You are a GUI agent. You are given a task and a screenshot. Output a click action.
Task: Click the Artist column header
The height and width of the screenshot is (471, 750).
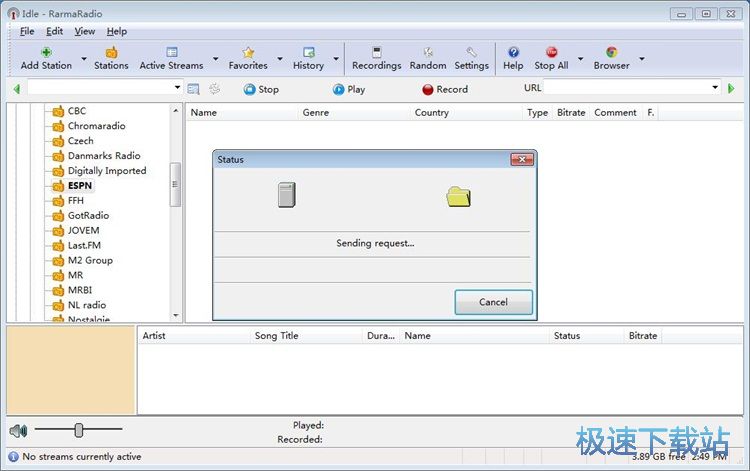pyautogui.click(x=194, y=336)
